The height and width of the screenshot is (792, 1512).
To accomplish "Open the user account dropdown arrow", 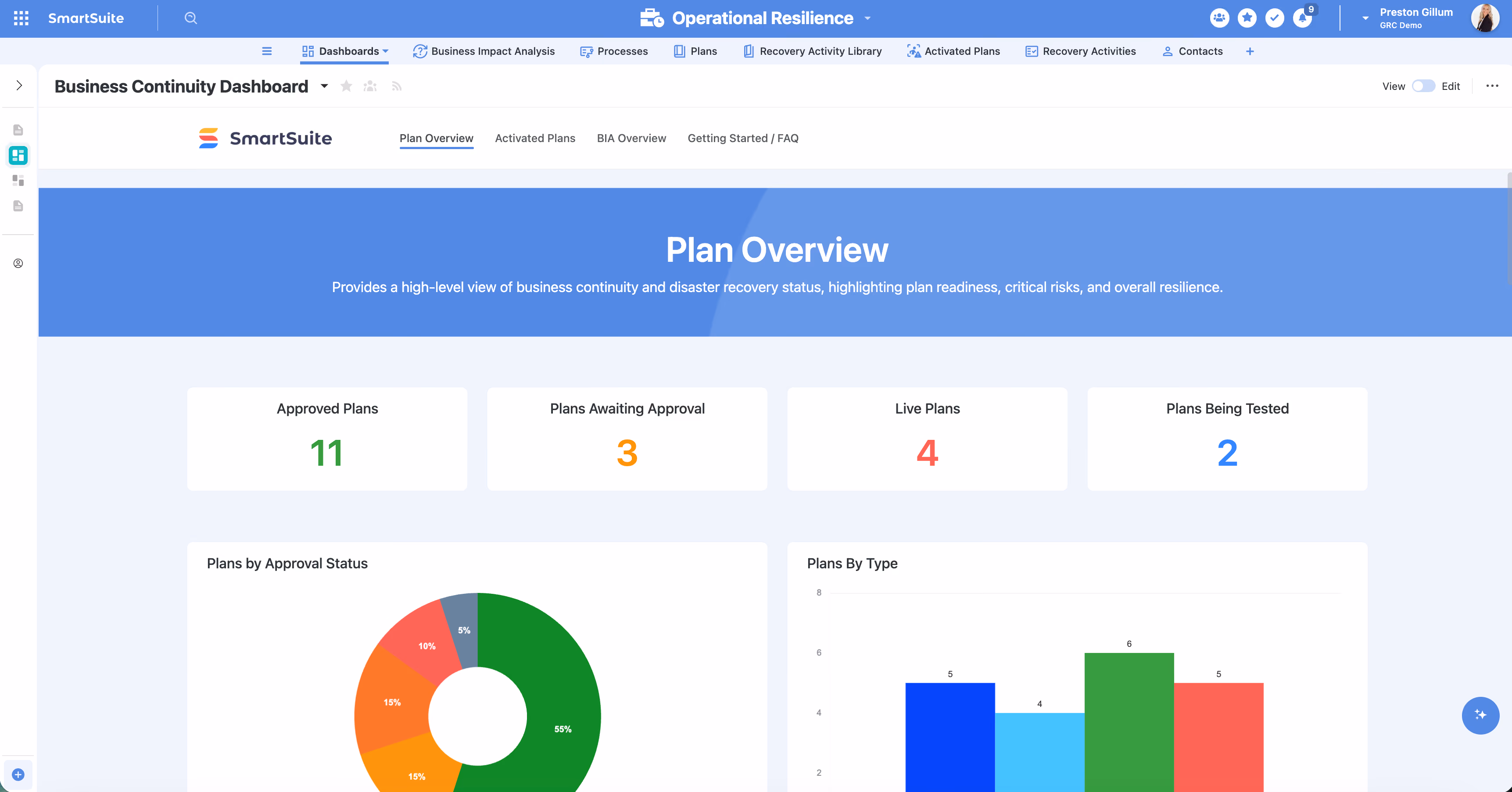I will (1365, 18).
